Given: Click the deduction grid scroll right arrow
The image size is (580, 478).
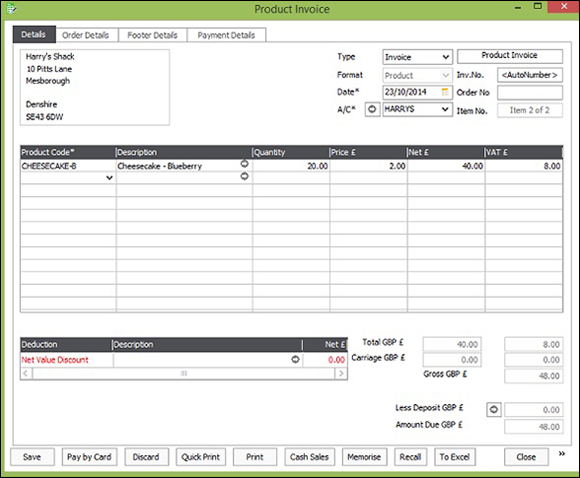Looking at the screenshot, I should 341,374.
